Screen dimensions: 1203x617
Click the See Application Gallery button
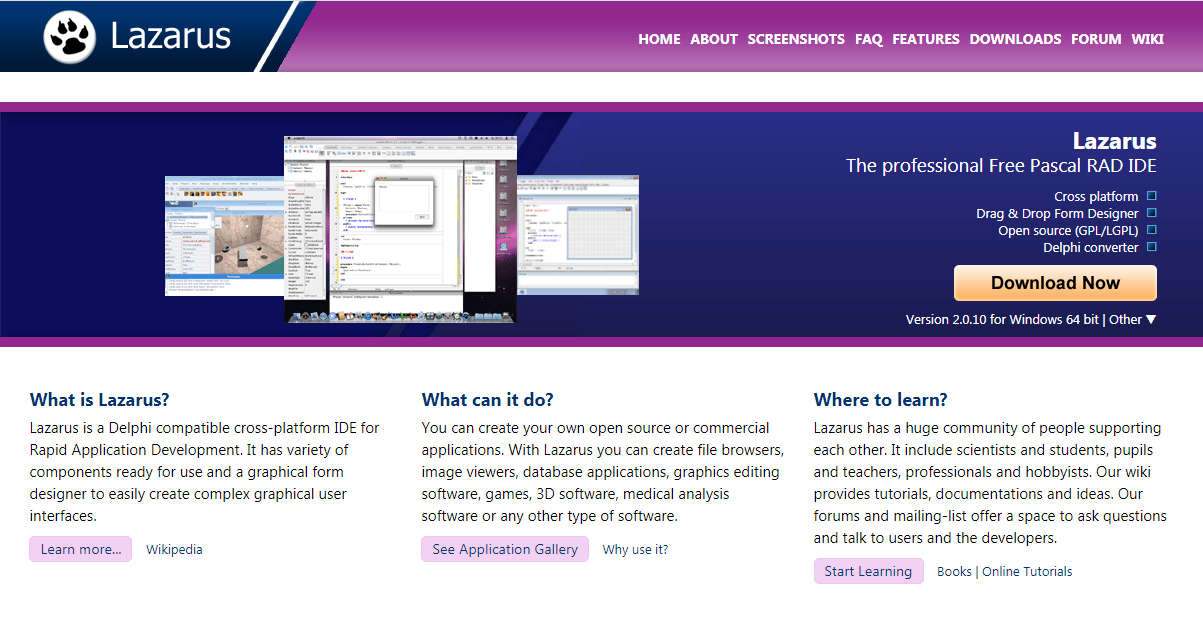click(505, 549)
